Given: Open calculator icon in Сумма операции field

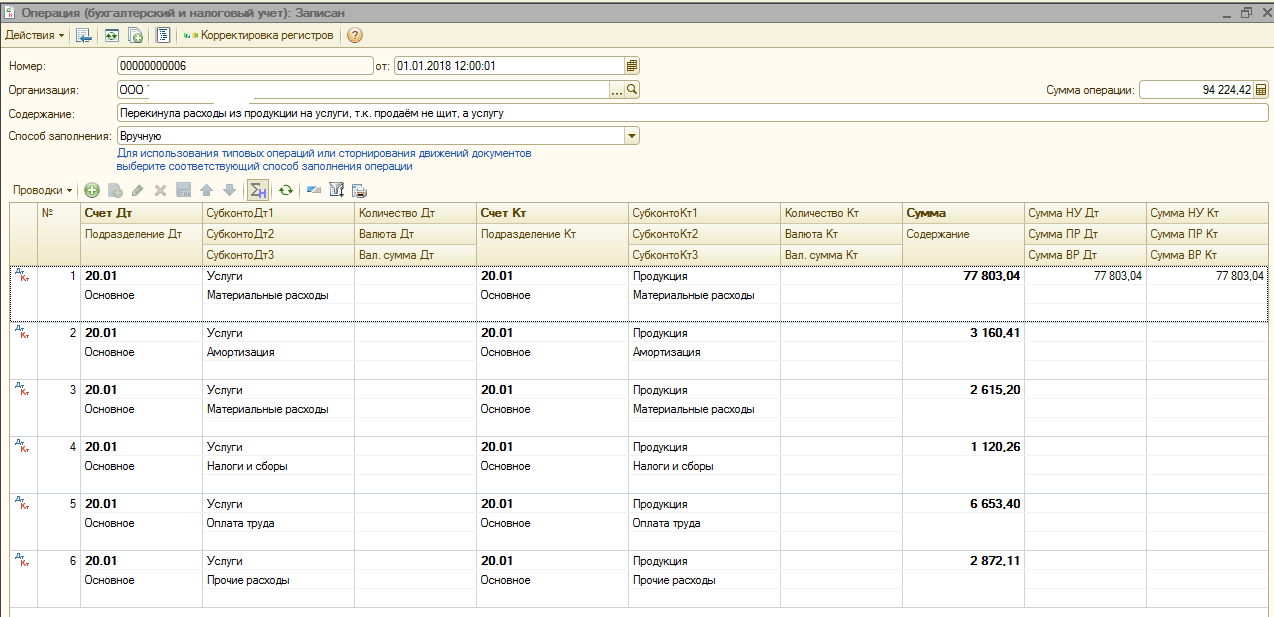Looking at the screenshot, I should click(1259, 90).
